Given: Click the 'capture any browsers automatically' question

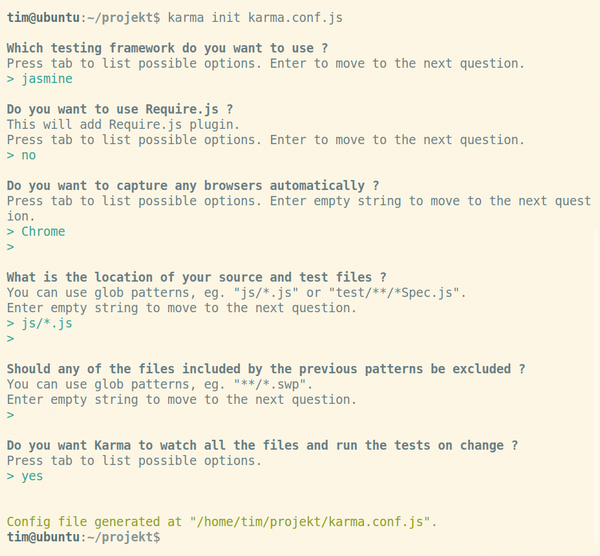Looking at the screenshot, I should pyautogui.click(x=193, y=186).
